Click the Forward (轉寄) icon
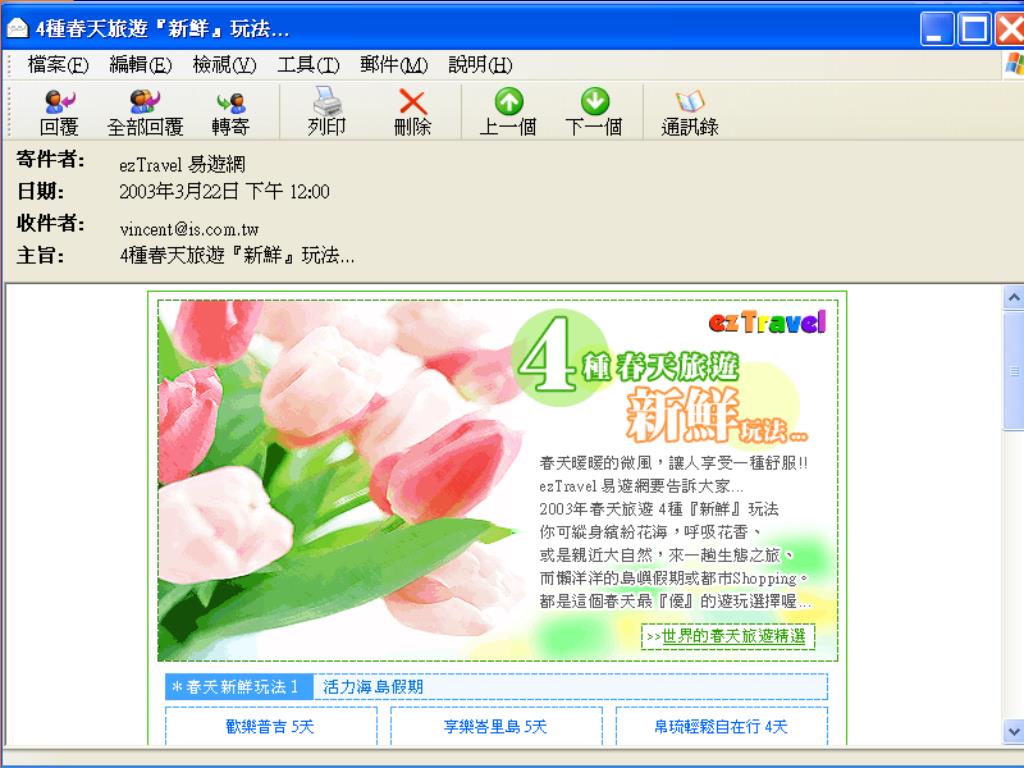This screenshot has width=1024, height=768. click(231, 112)
